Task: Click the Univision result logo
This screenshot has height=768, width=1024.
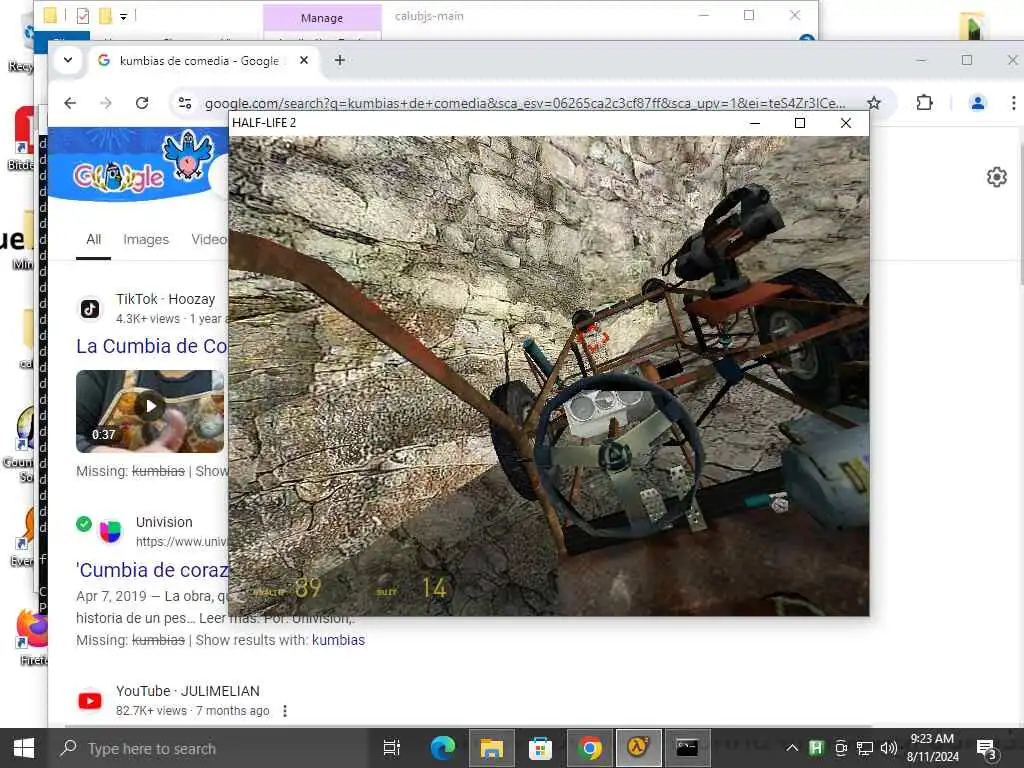Action: coord(110,531)
